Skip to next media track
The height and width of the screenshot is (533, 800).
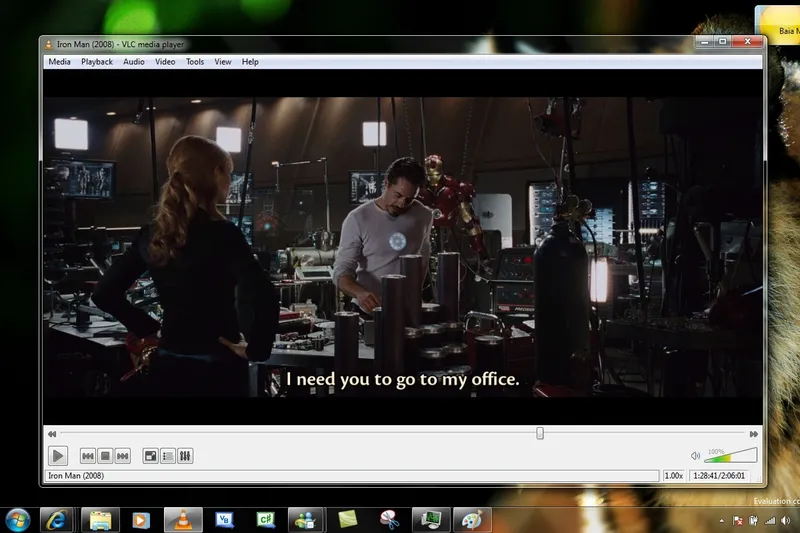pos(122,456)
